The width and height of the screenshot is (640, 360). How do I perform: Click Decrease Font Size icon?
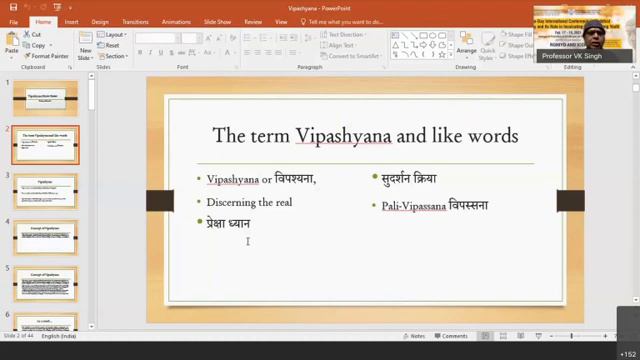coord(220,38)
